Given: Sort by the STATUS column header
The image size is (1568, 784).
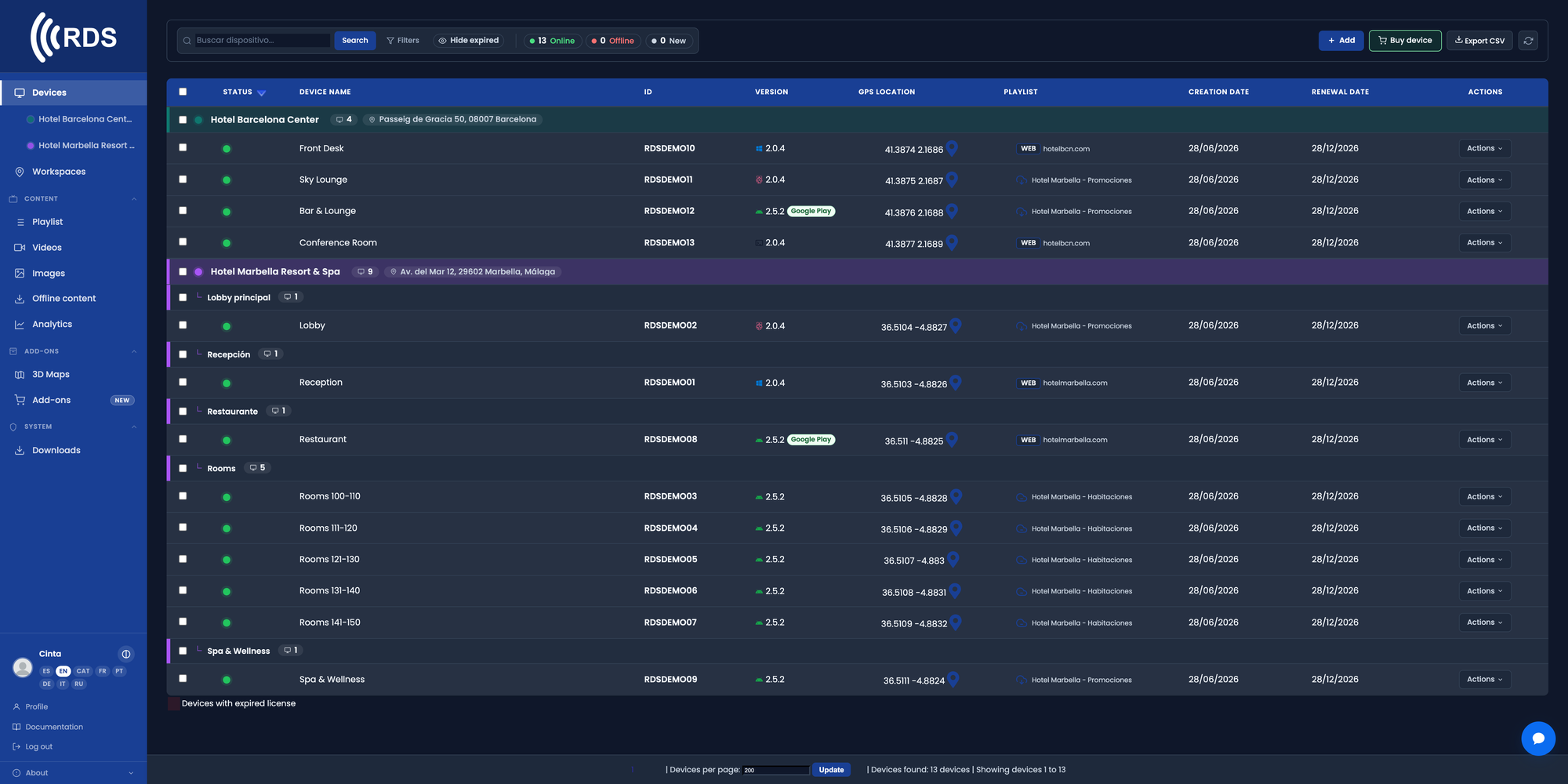Looking at the screenshot, I should click(244, 93).
